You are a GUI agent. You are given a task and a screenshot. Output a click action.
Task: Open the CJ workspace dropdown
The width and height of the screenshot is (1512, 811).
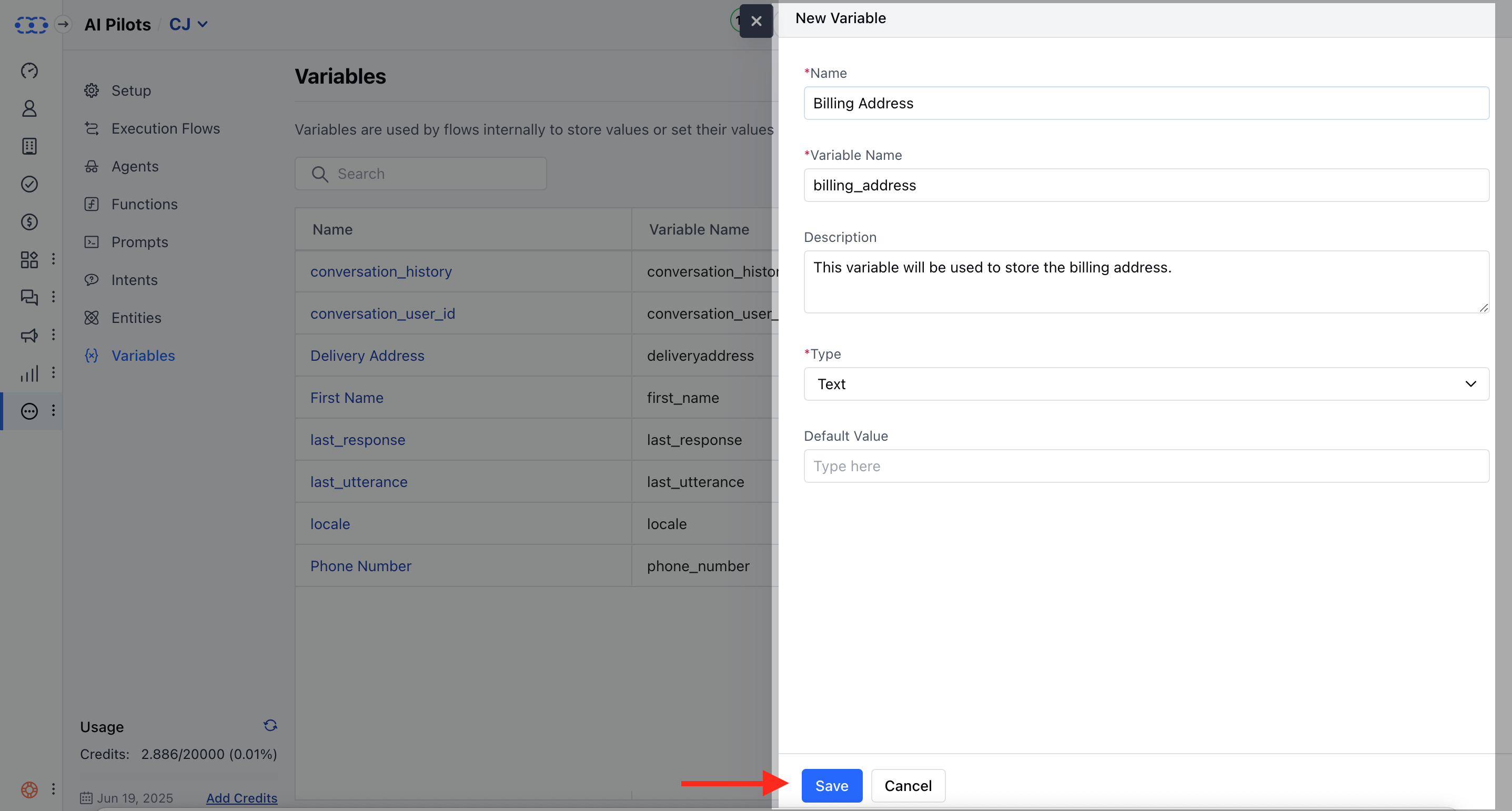[188, 25]
